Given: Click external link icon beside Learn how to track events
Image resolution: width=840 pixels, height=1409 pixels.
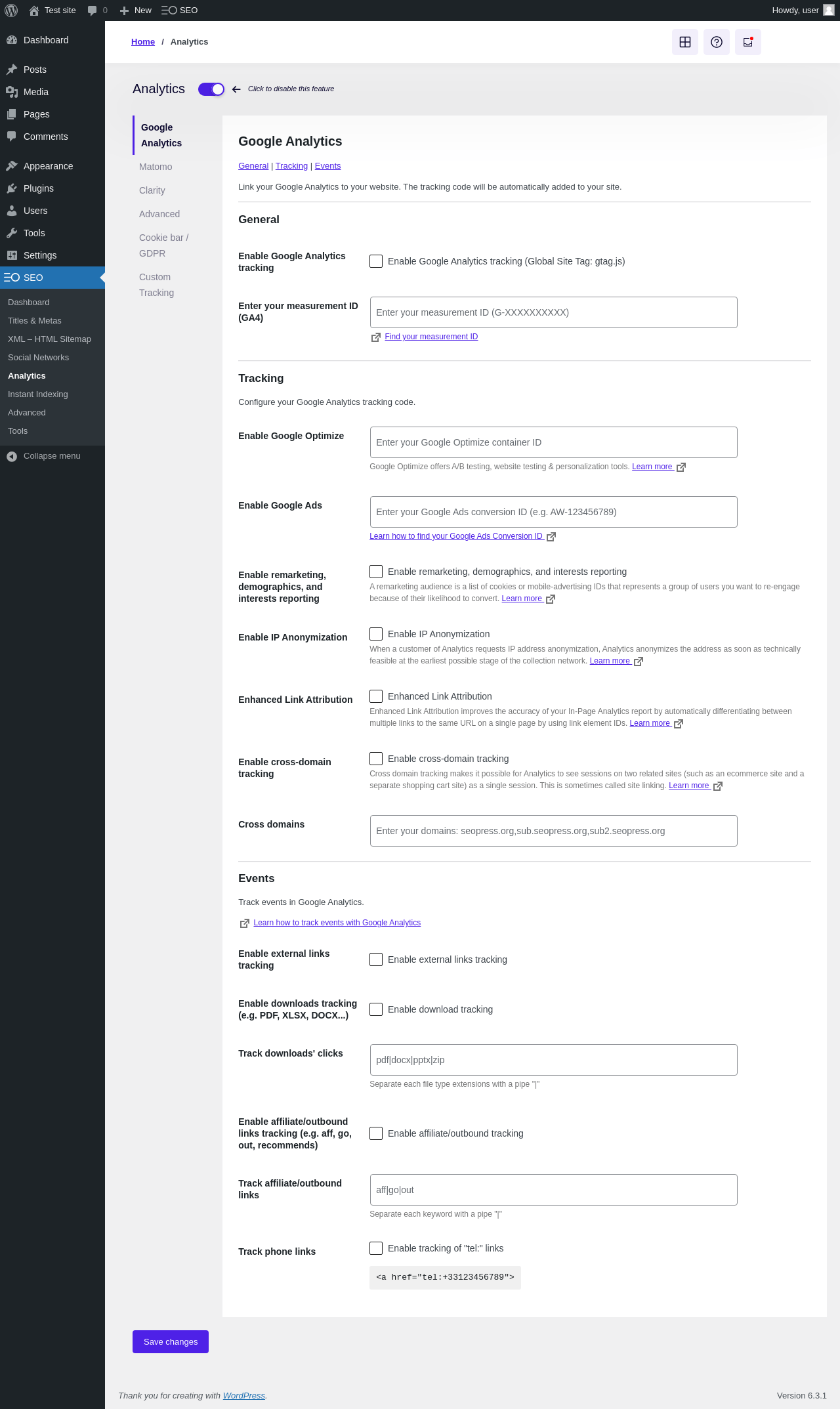Looking at the screenshot, I should 245,923.
